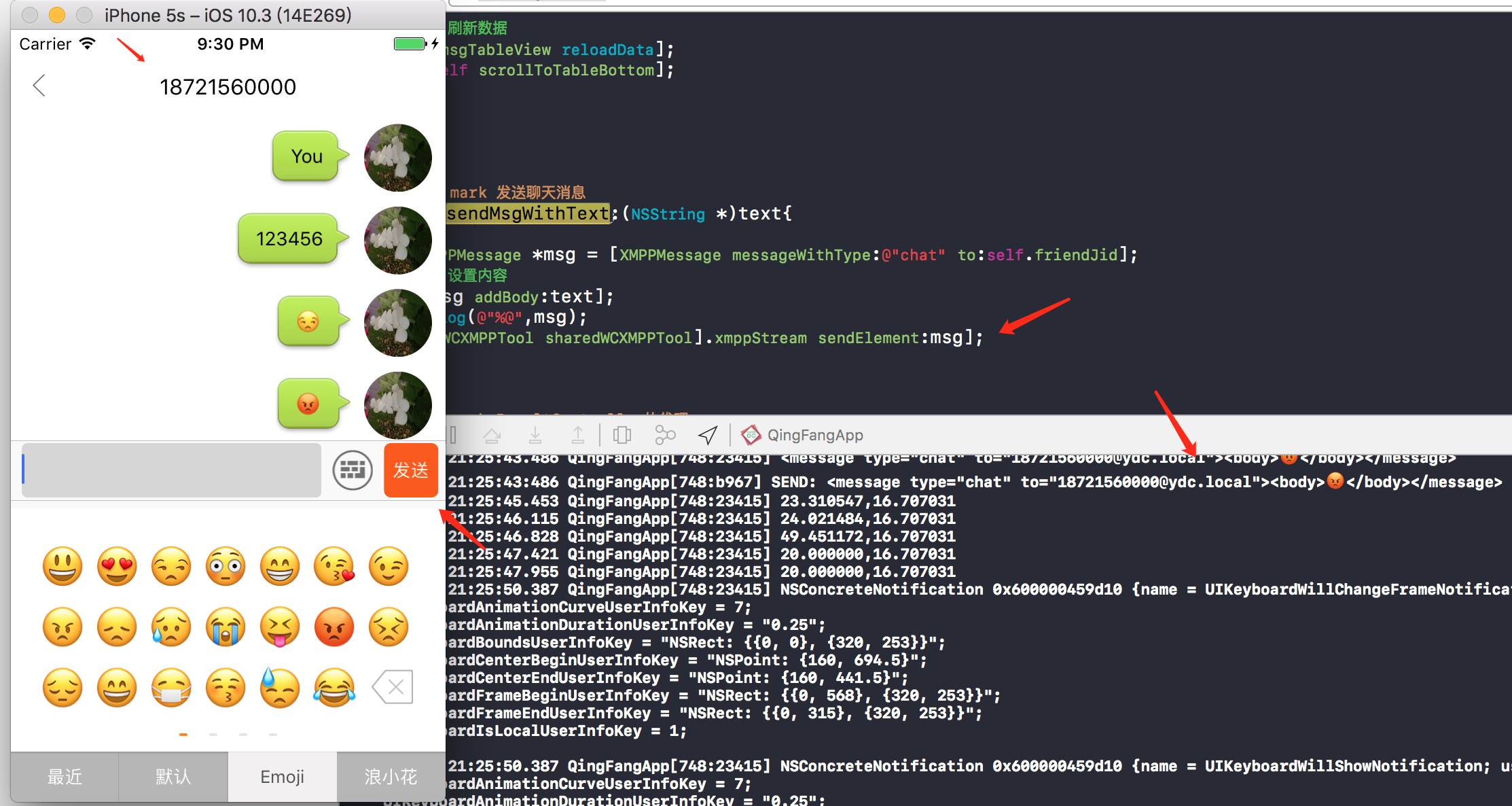Click the Simulate Location arrow icon
This screenshot has height=806, width=1512.
[707, 435]
